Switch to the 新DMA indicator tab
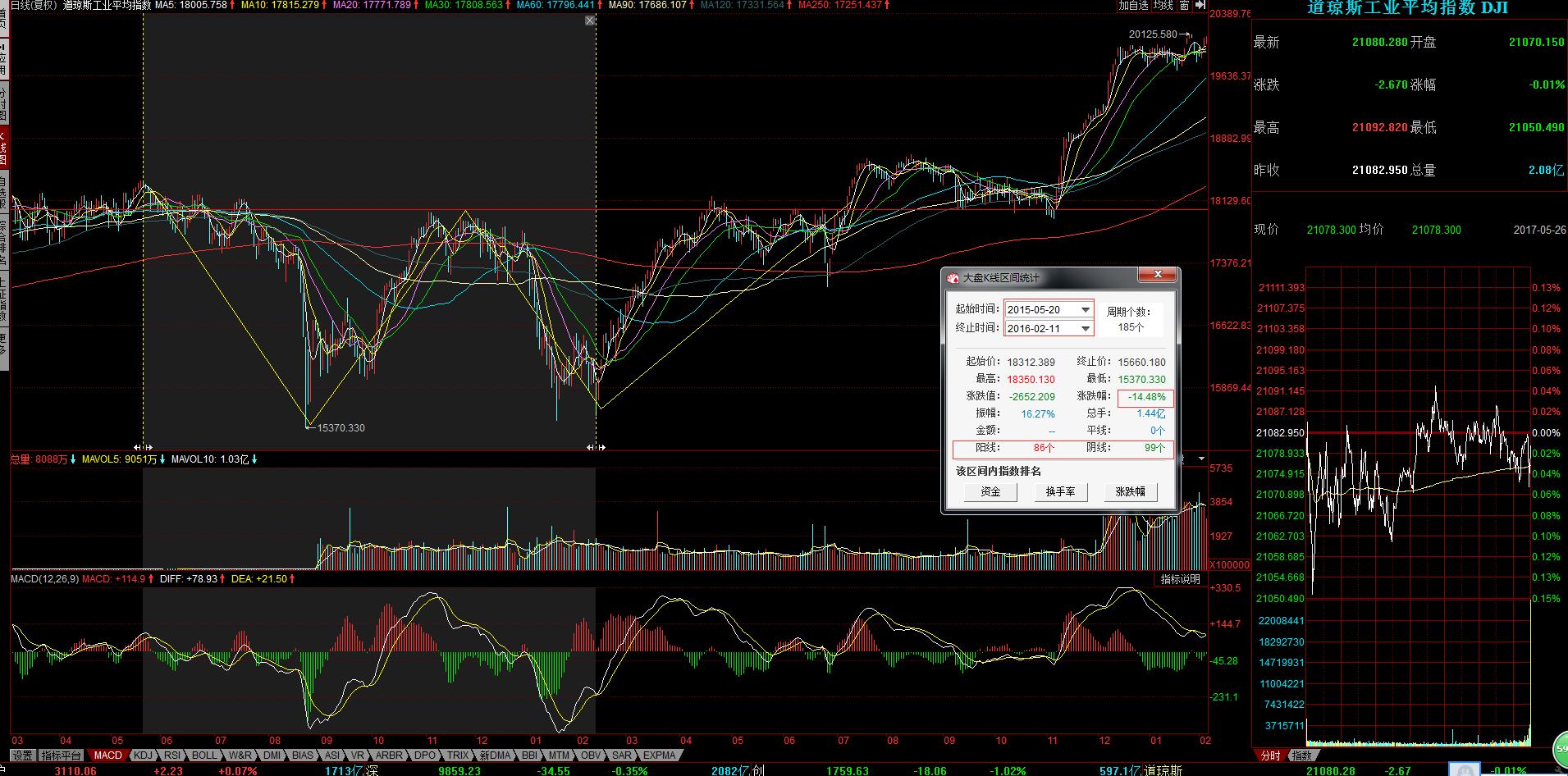 [x=495, y=755]
